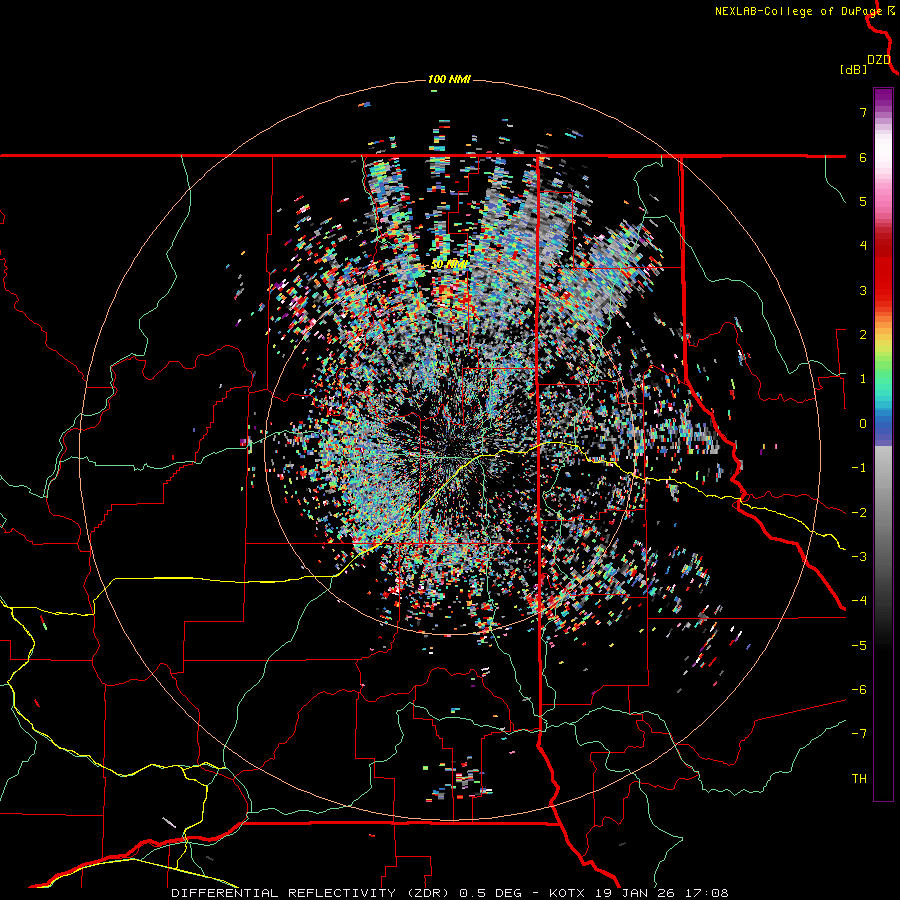Click the 2 tick on the dB scale
This screenshot has width=900, height=900.
coord(863,334)
